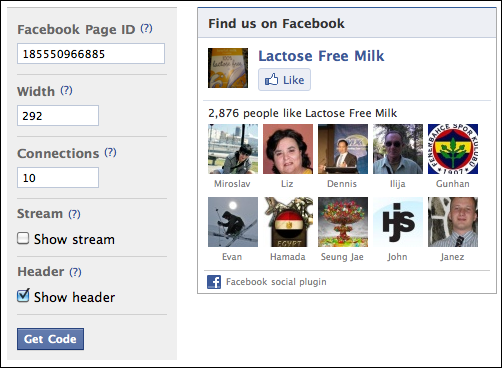Show help for the Connections field
Viewport: 502px width, 368px height.
[110, 153]
